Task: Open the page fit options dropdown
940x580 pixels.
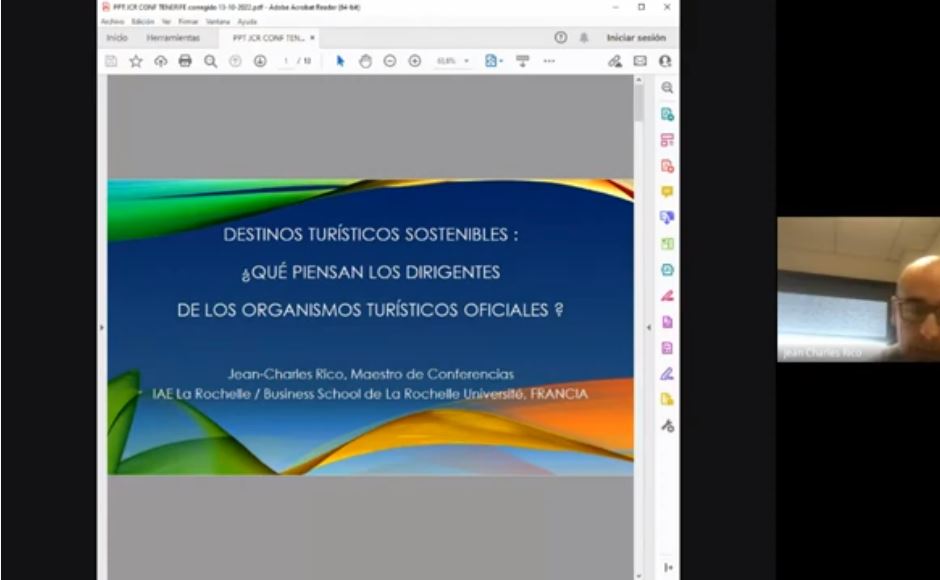Action: [493, 61]
